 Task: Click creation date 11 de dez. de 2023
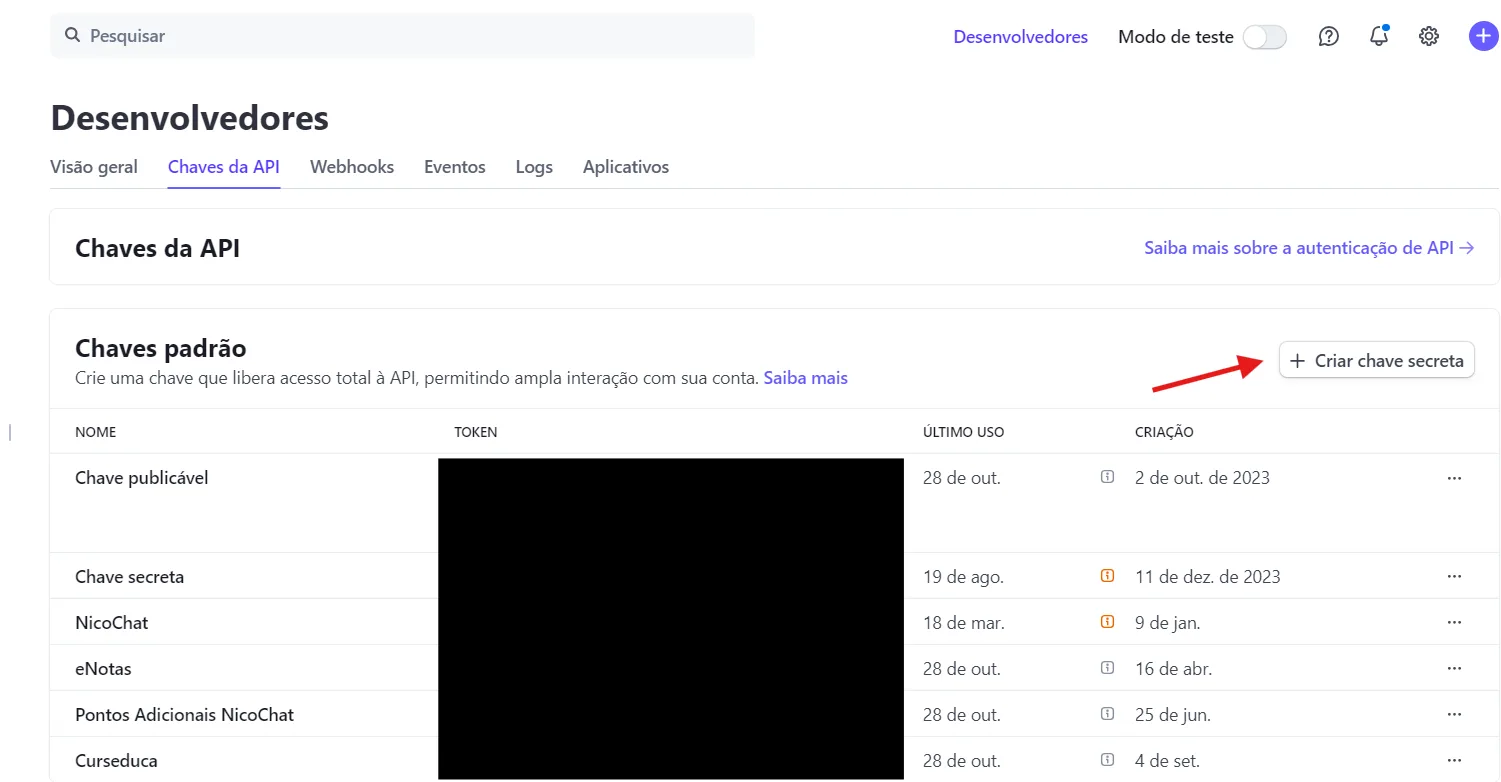click(x=1208, y=577)
